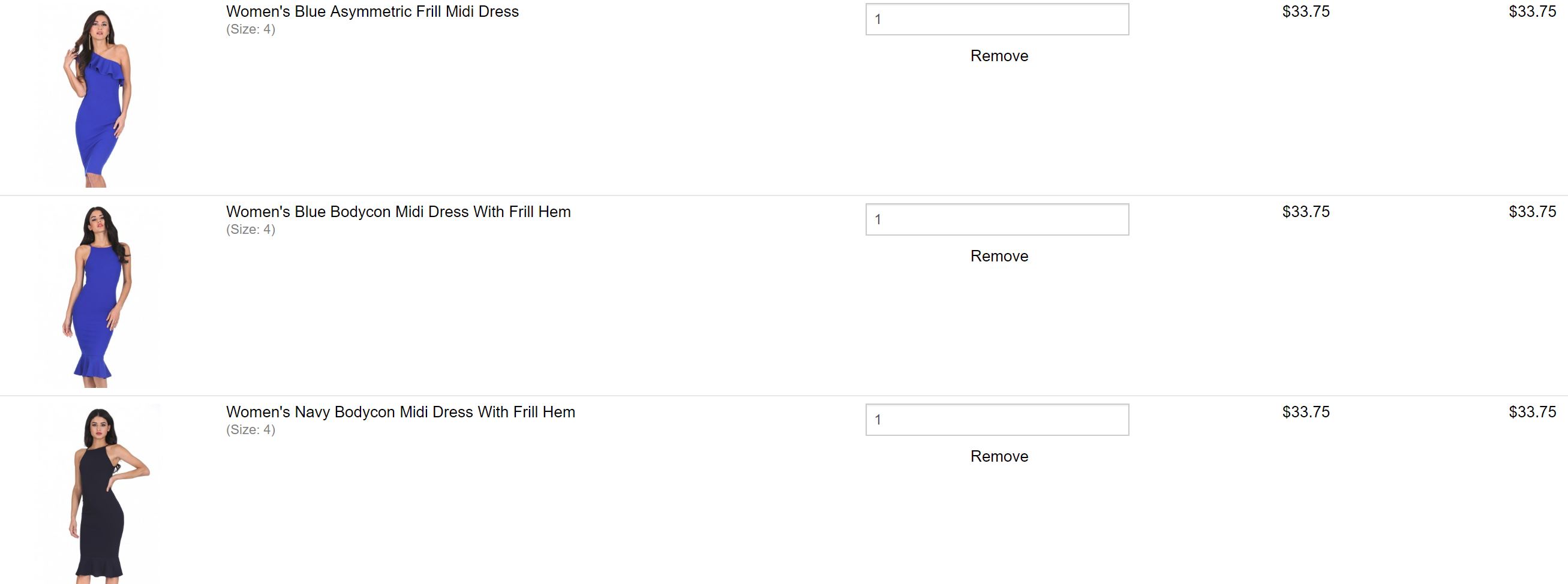The image size is (1568, 584).
Task: Click unit price of Blue Asymmetric Frill Dress
Action: pos(1306,11)
